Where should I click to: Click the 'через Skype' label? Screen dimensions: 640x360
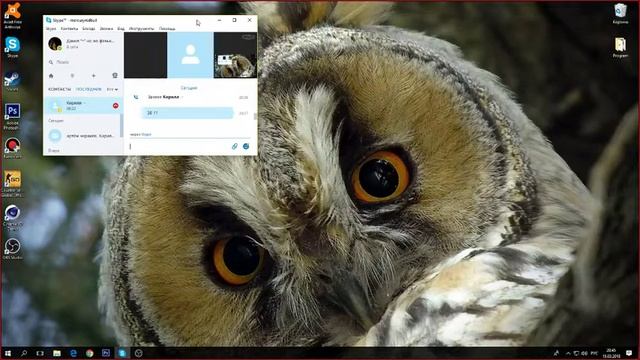pyautogui.click(x=141, y=134)
